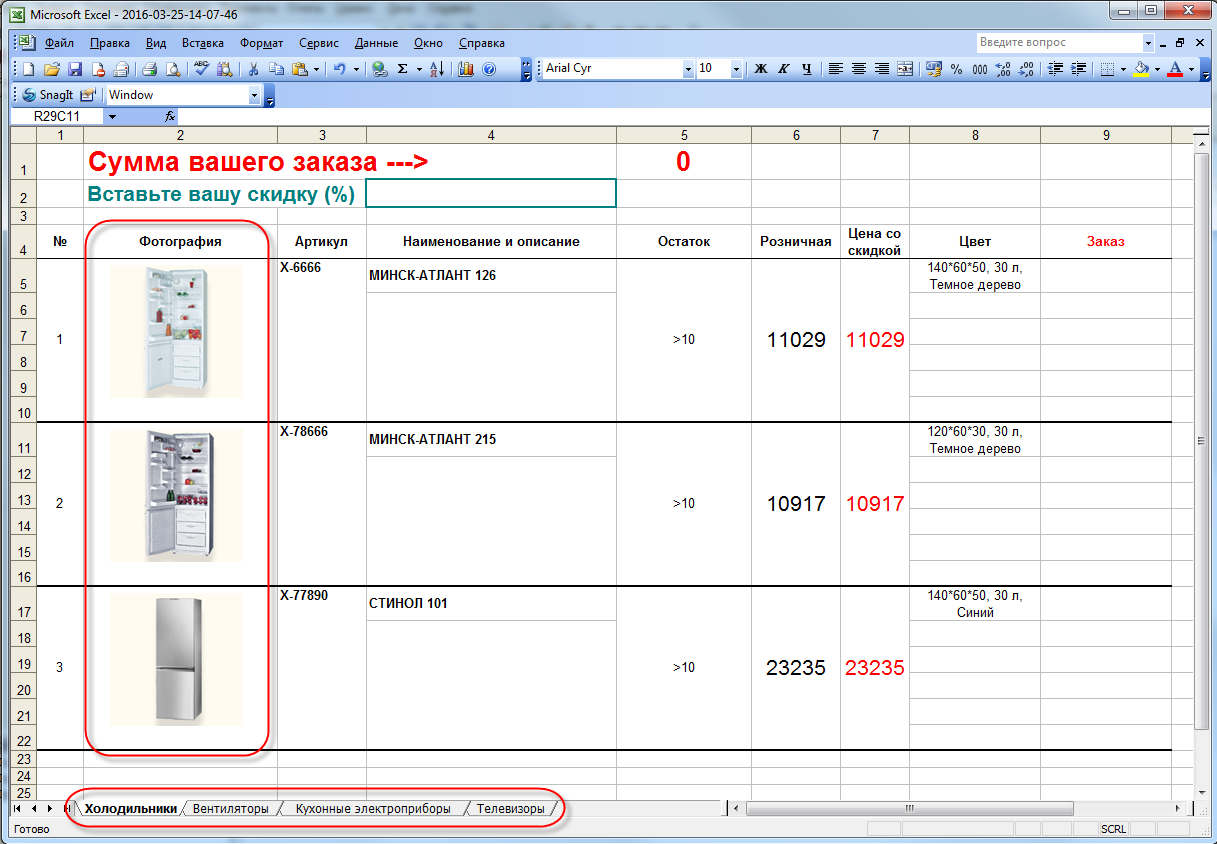The width and height of the screenshot is (1217, 844).
Task: Open the borders dropdown arrow
Action: [1122, 69]
